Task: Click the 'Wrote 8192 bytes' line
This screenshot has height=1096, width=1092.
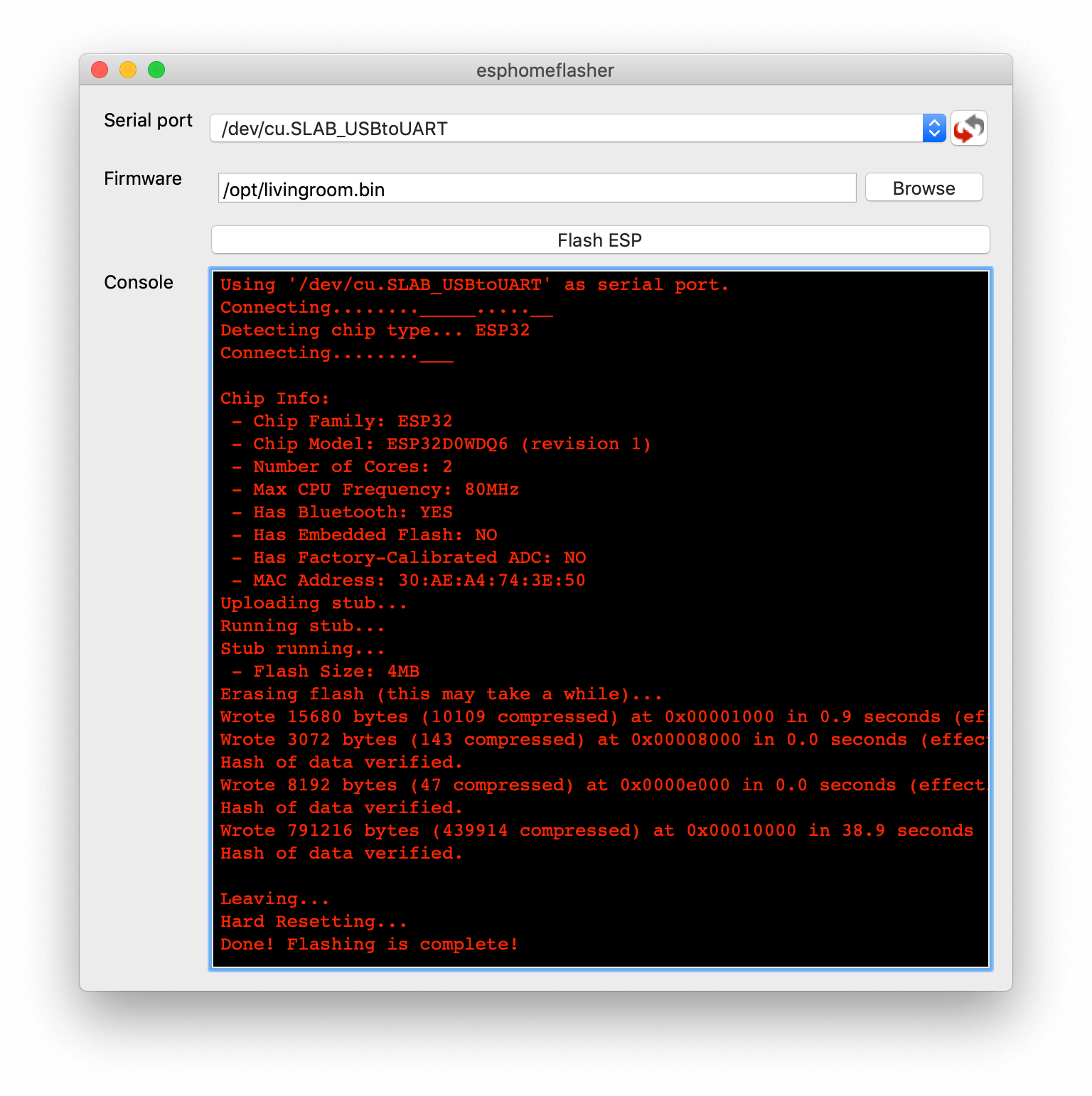Action: pos(604,785)
